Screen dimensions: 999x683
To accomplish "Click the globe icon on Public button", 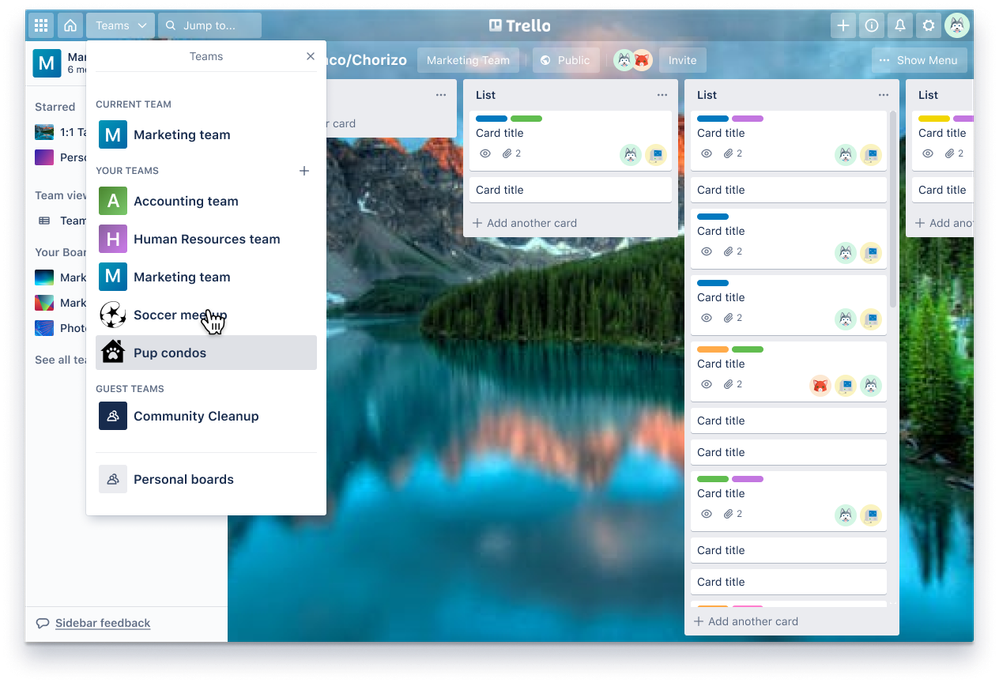I will (545, 61).
